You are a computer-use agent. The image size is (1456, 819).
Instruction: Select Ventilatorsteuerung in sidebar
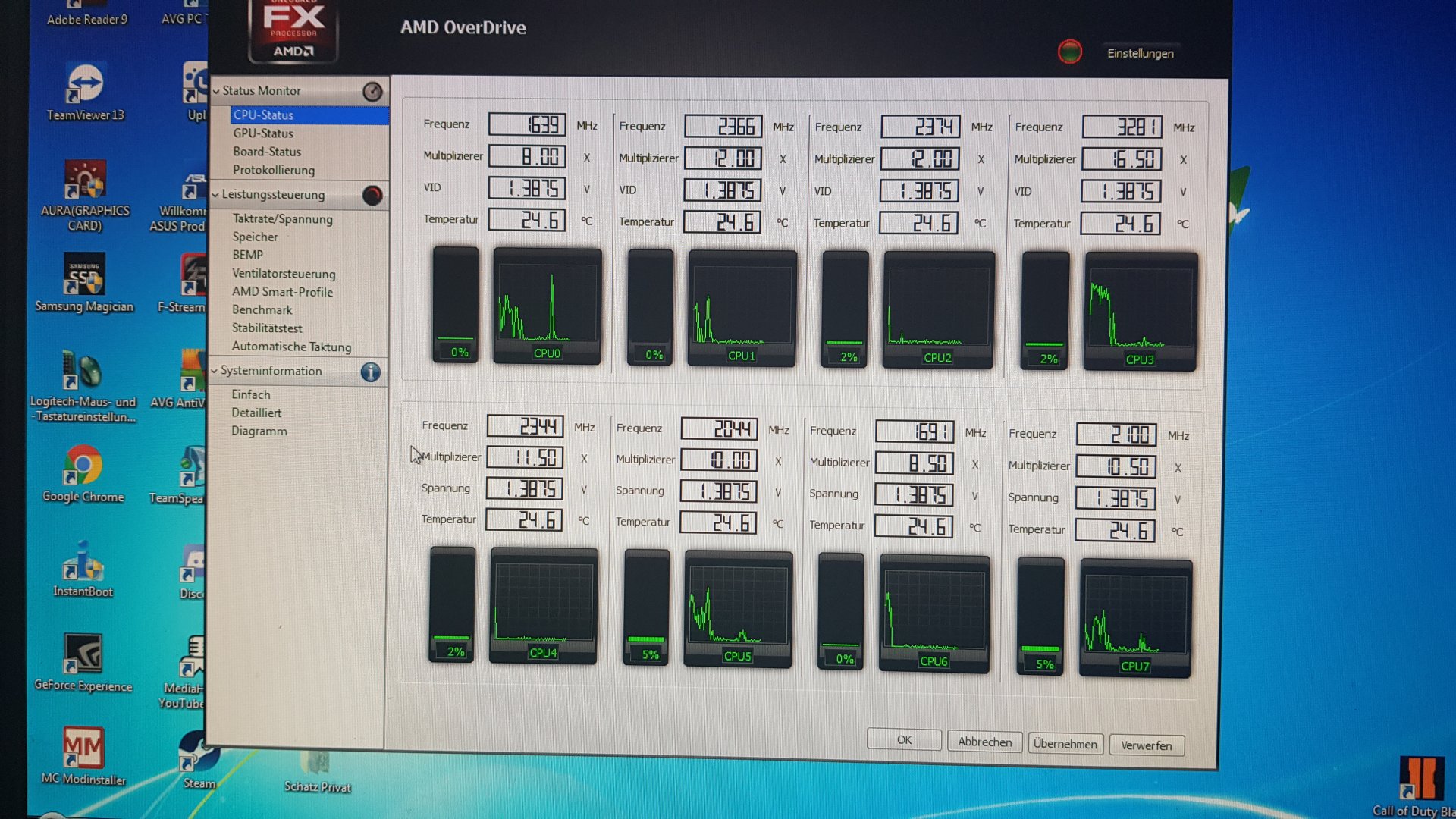click(x=284, y=274)
